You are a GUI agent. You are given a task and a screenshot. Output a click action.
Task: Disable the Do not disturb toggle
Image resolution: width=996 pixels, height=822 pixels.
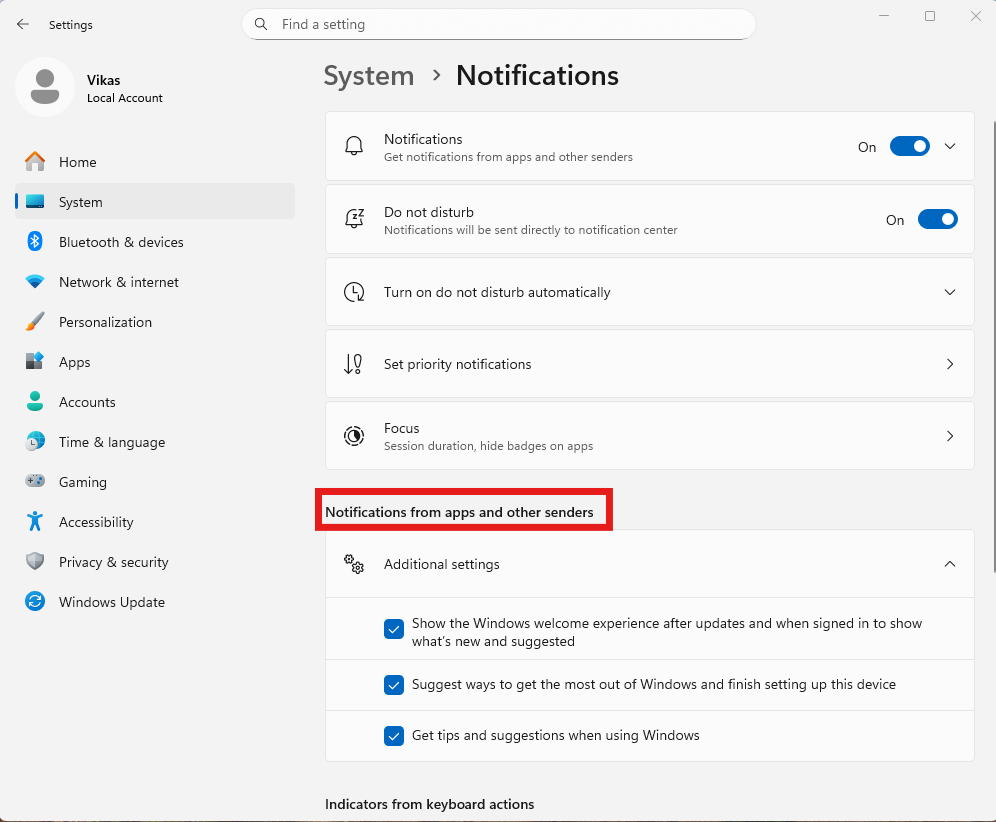(x=937, y=220)
